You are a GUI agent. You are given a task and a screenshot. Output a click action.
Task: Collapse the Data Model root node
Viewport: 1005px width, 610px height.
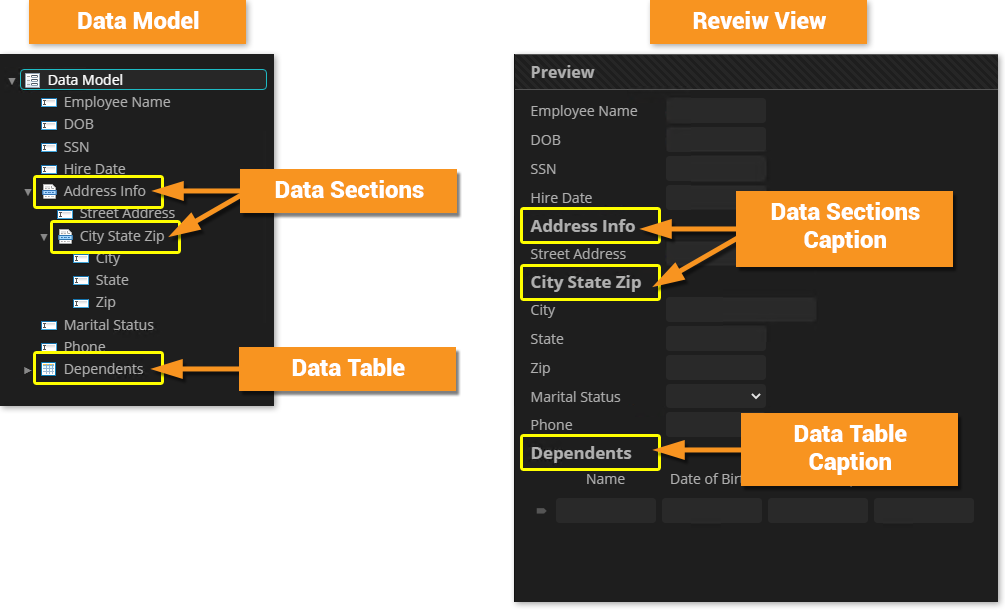(12, 80)
